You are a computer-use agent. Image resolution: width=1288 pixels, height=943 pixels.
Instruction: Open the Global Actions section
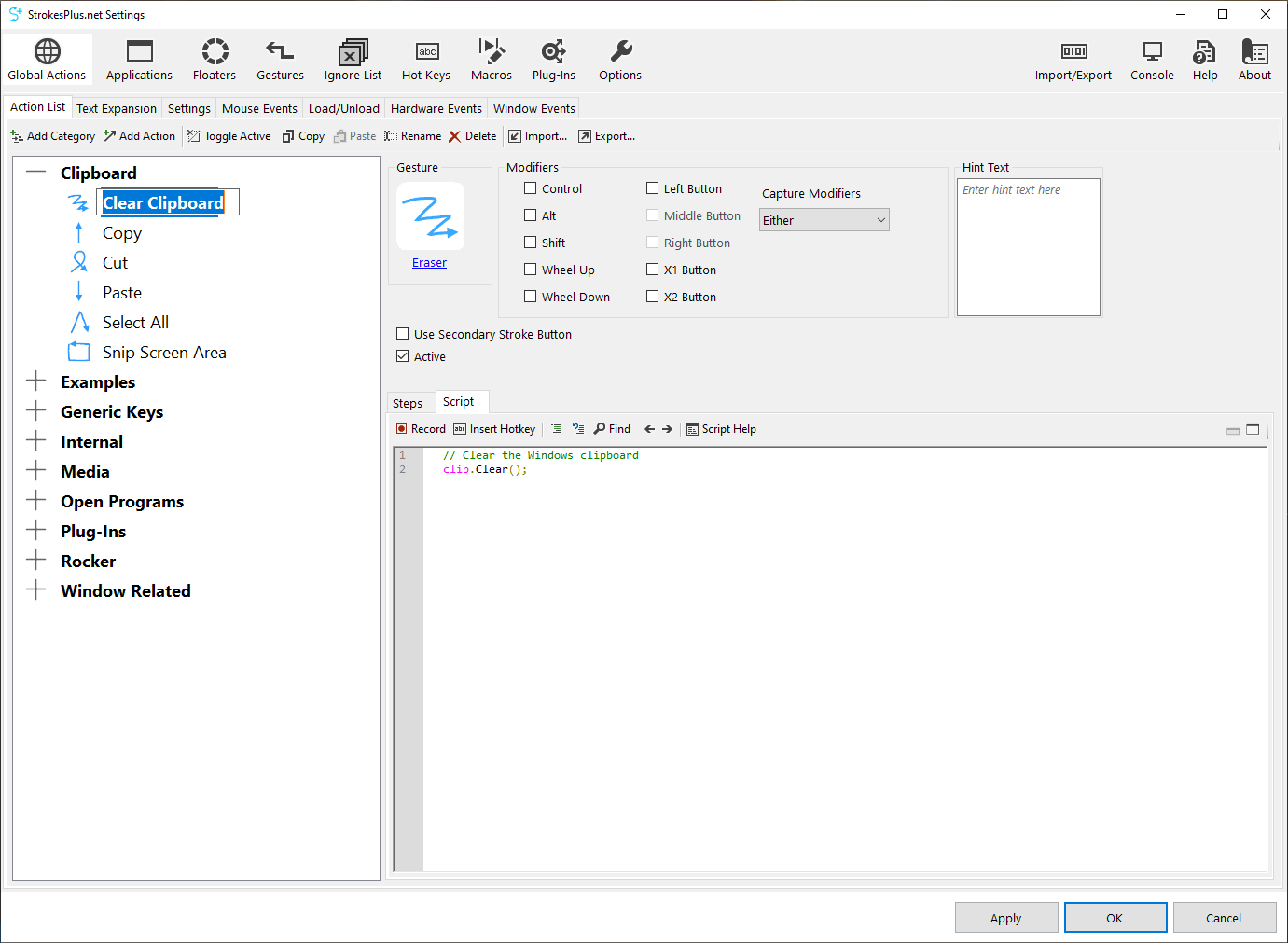(x=47, y=60)
